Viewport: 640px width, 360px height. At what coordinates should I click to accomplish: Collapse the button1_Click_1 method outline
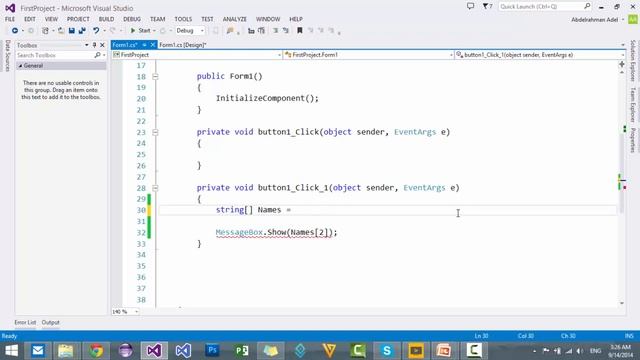point(155,188)
